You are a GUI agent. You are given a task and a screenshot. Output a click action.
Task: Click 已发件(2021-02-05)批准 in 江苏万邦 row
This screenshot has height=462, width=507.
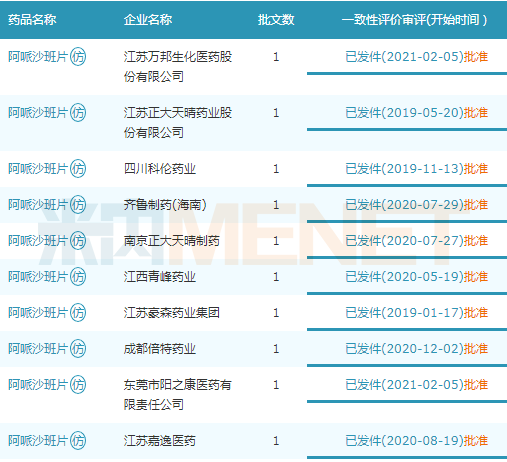(x=417, y=57)
